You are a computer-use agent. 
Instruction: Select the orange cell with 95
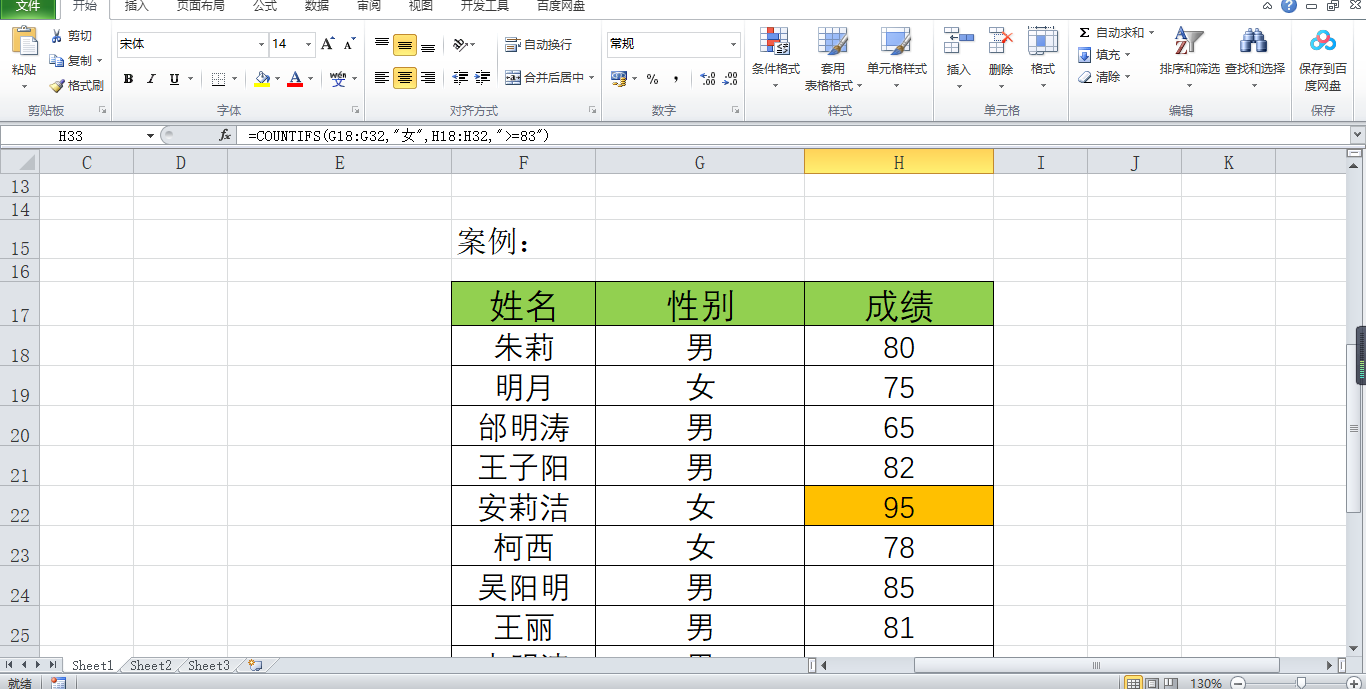coord(899,506)
